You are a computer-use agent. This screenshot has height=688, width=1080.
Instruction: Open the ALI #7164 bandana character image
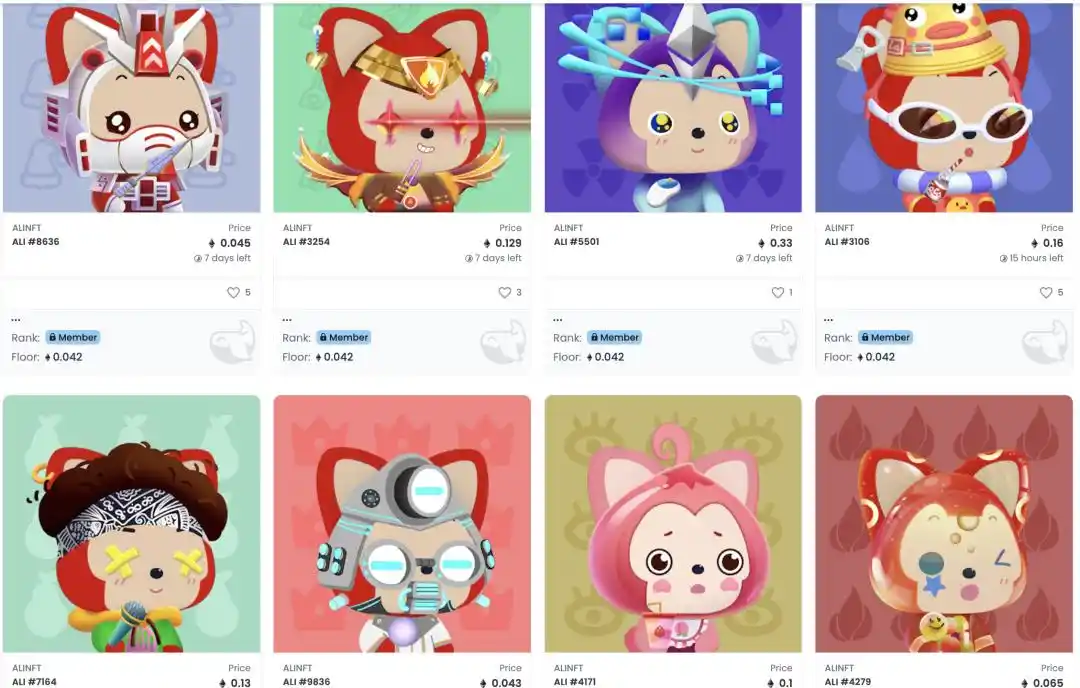click(132, 523)
